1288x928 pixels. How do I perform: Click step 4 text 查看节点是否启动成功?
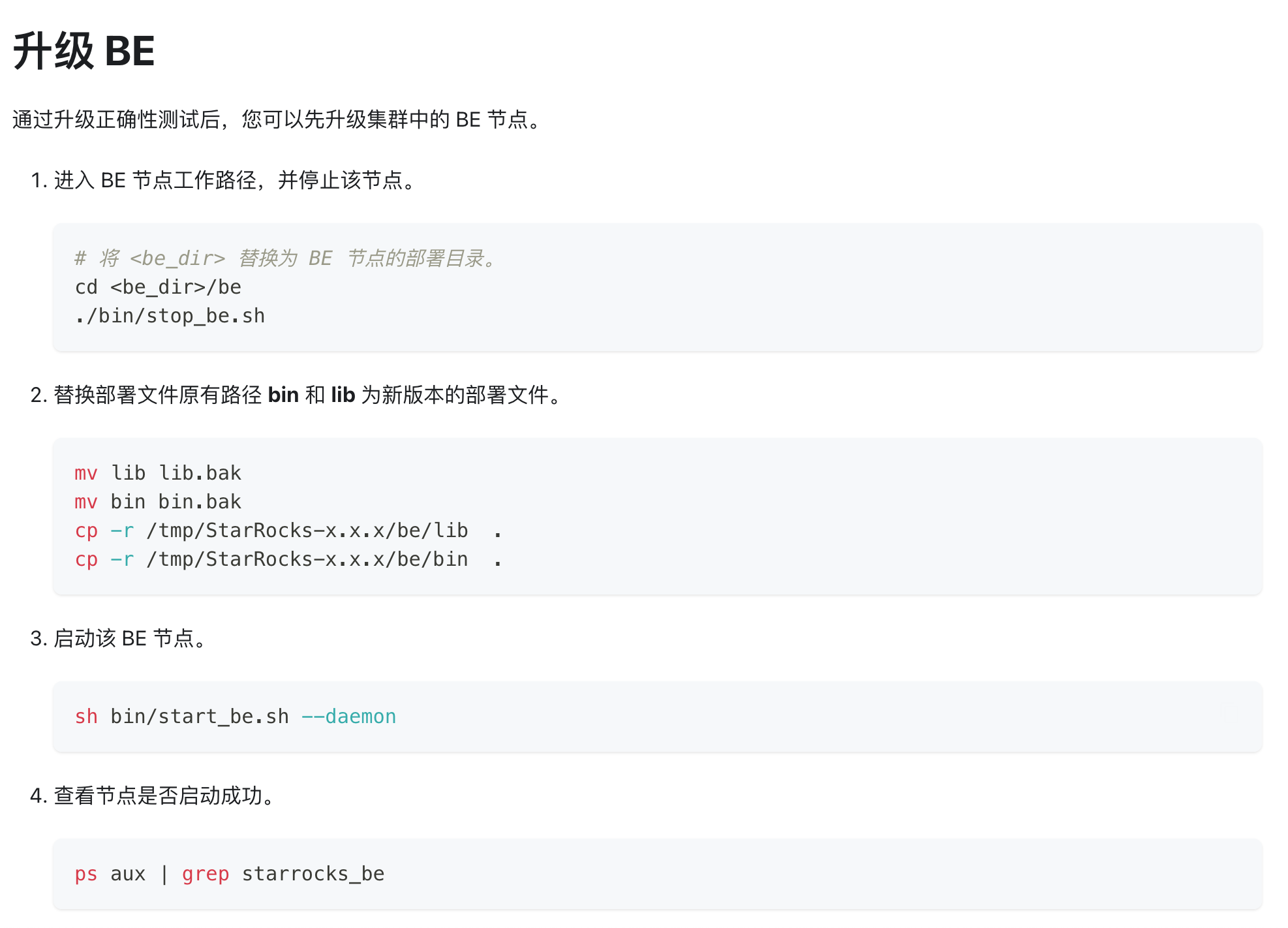[163, 796]
